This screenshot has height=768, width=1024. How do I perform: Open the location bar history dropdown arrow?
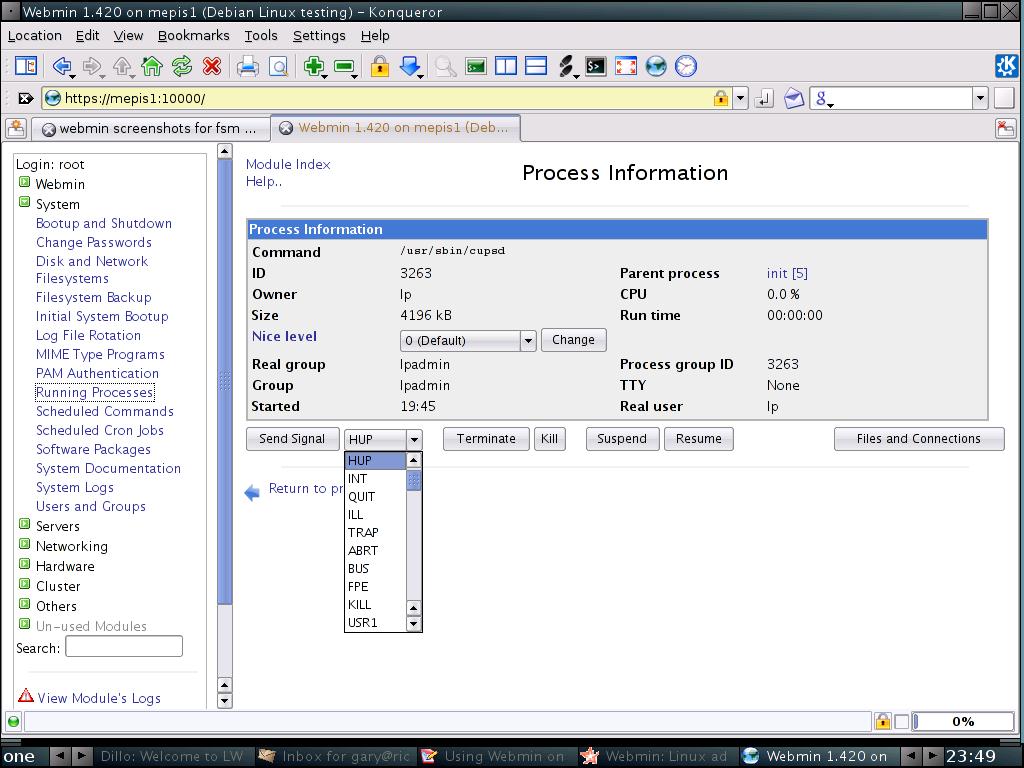tap(740, 99)
